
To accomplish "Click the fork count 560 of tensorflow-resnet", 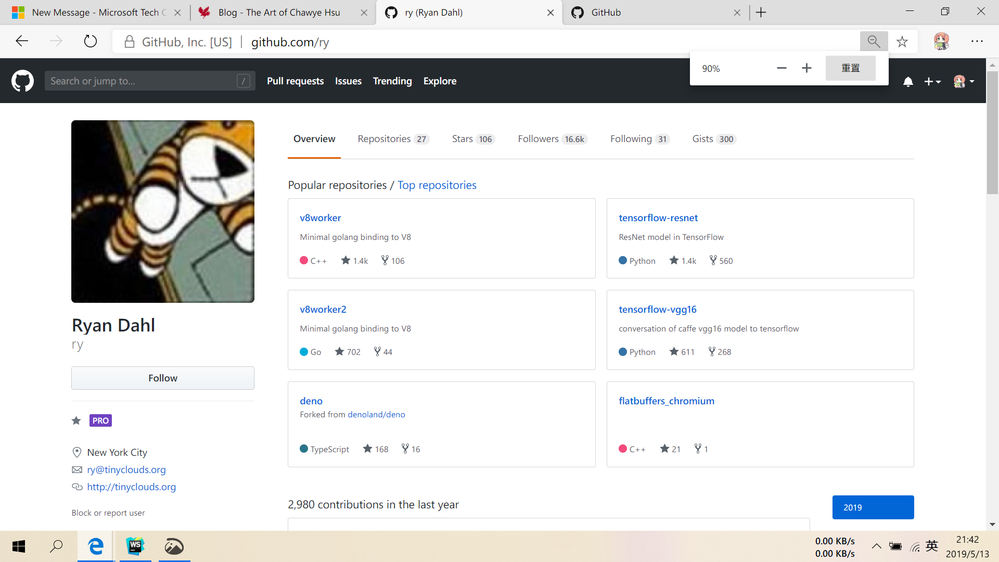I will (x=721, y=261).
